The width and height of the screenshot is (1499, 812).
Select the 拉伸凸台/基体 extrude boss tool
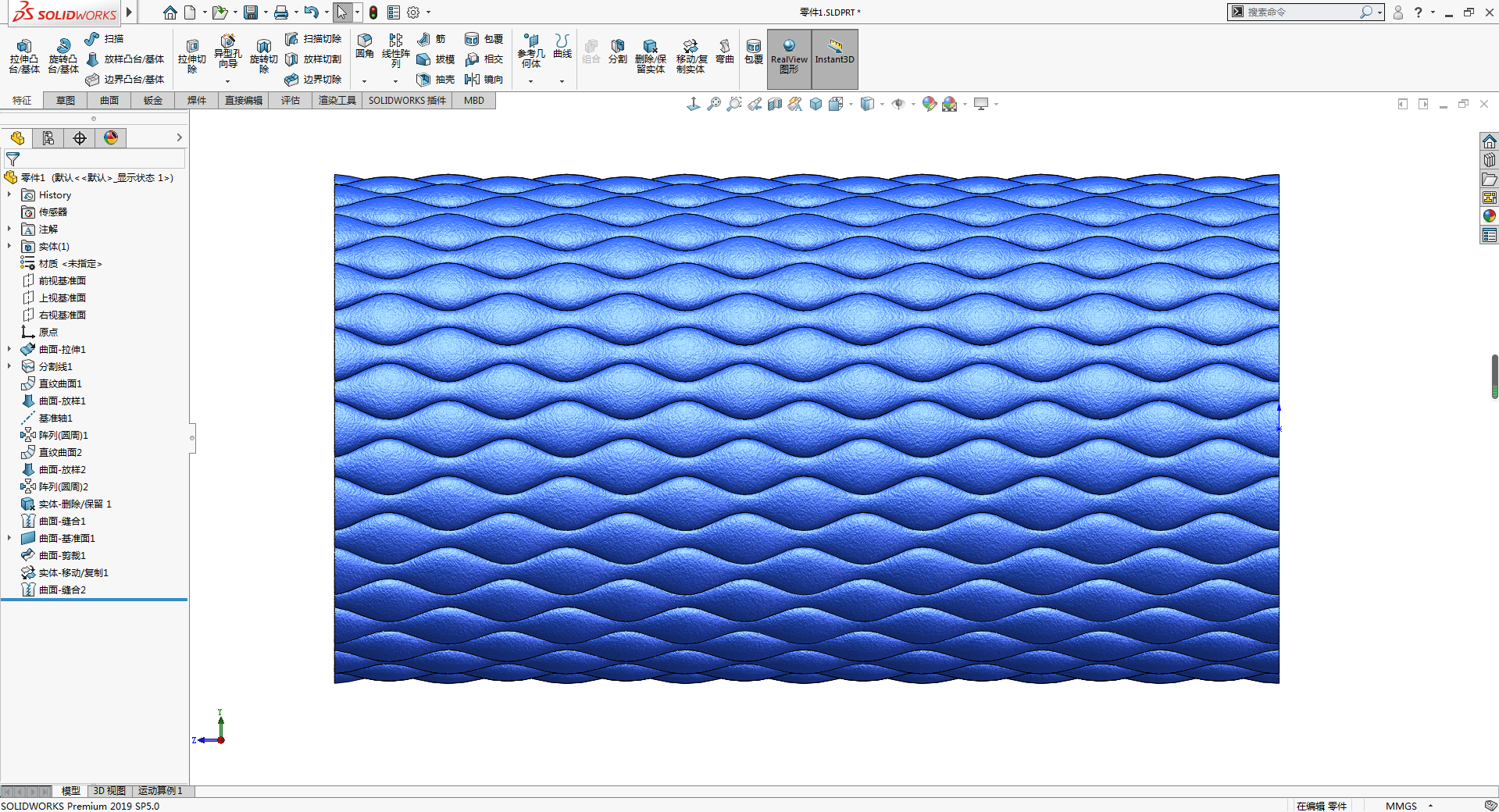click(x=24, y=55)
